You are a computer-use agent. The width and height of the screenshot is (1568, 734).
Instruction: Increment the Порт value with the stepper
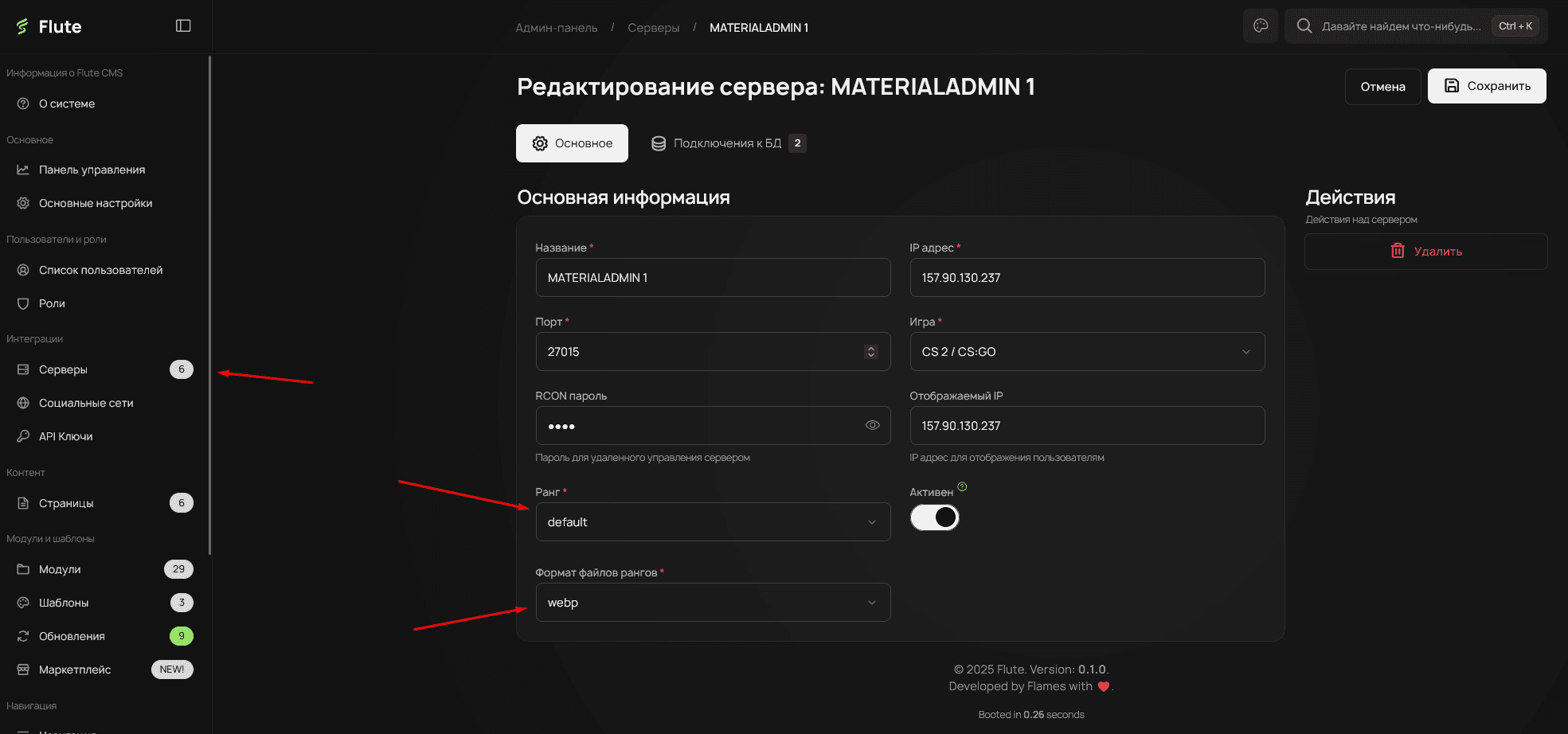[x=870, y=347]
